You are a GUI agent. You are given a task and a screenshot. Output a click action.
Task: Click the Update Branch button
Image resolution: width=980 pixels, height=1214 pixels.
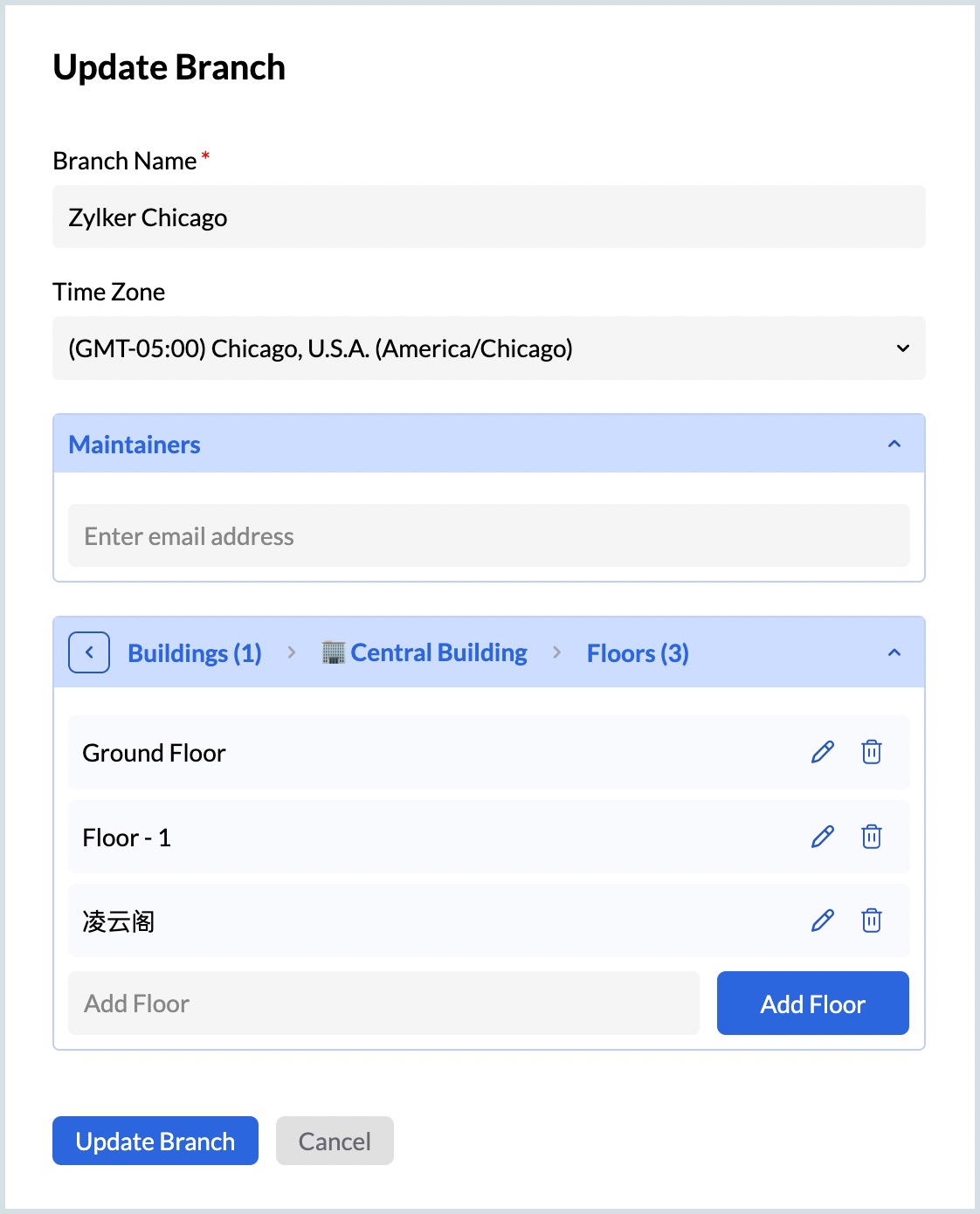click(x=155, y=1141)
